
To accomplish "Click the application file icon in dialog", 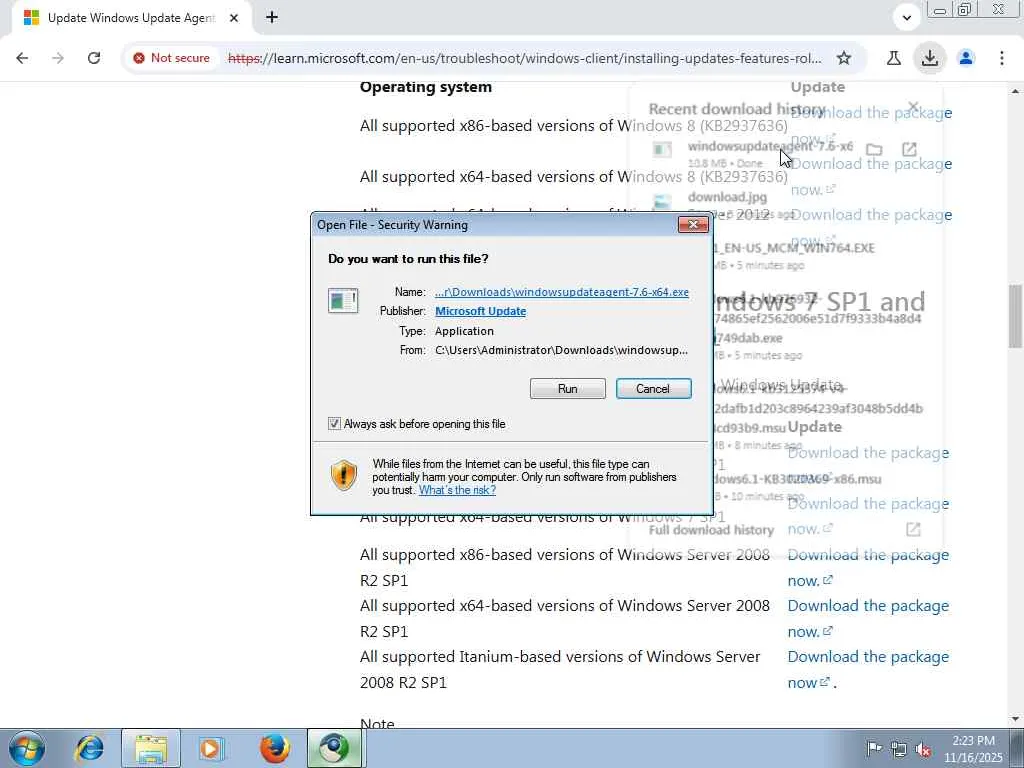I will click(x=343, y=301).
